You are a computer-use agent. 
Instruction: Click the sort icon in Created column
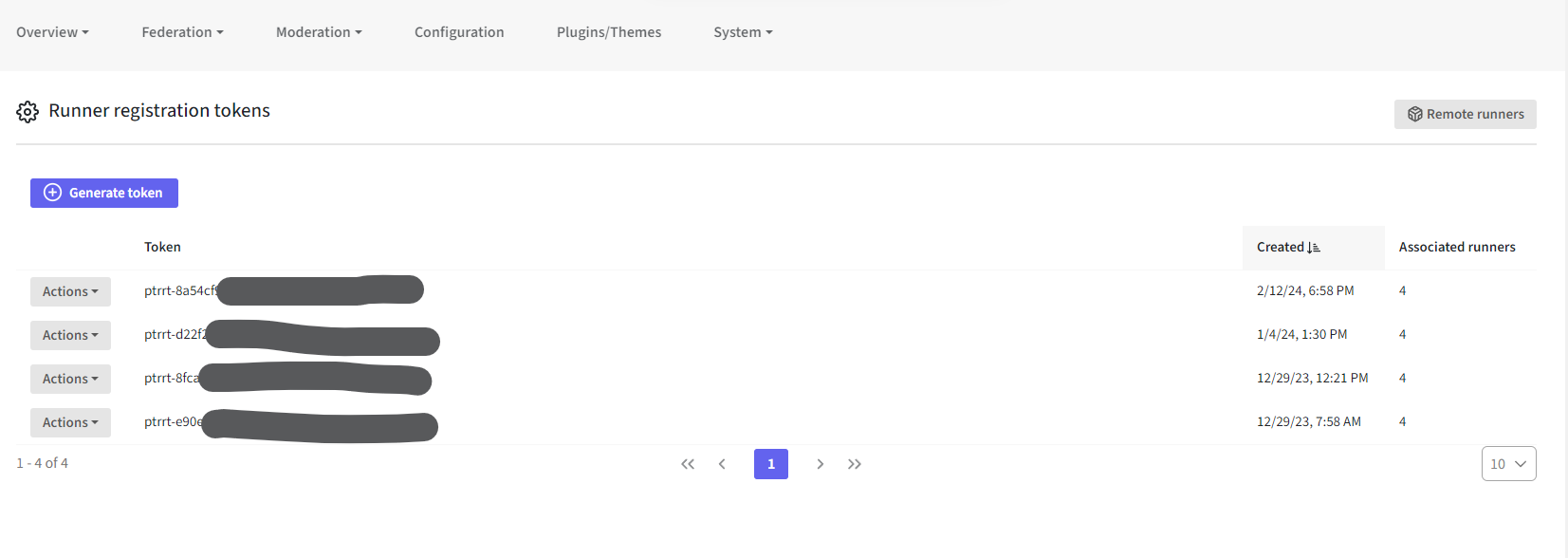pyautogui.click(x=1314, y=248)
